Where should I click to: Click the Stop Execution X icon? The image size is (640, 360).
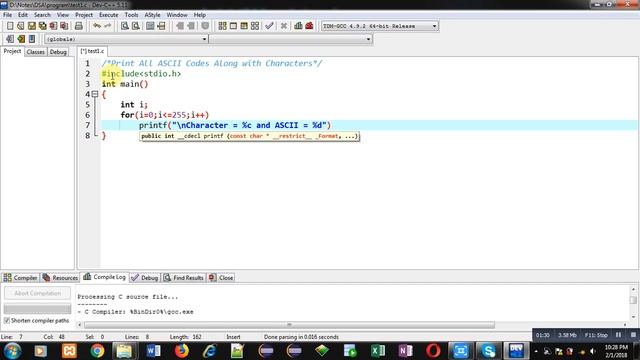(284, 26)
